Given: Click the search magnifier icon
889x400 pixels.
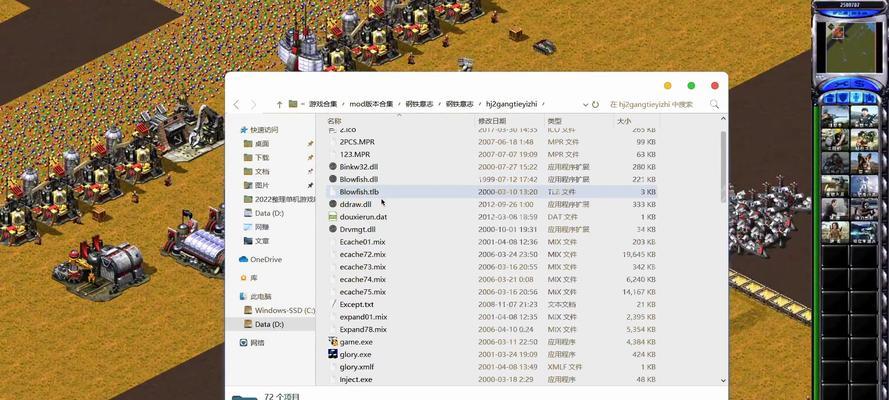Looking at the screenshot, I should coord(714,105).
